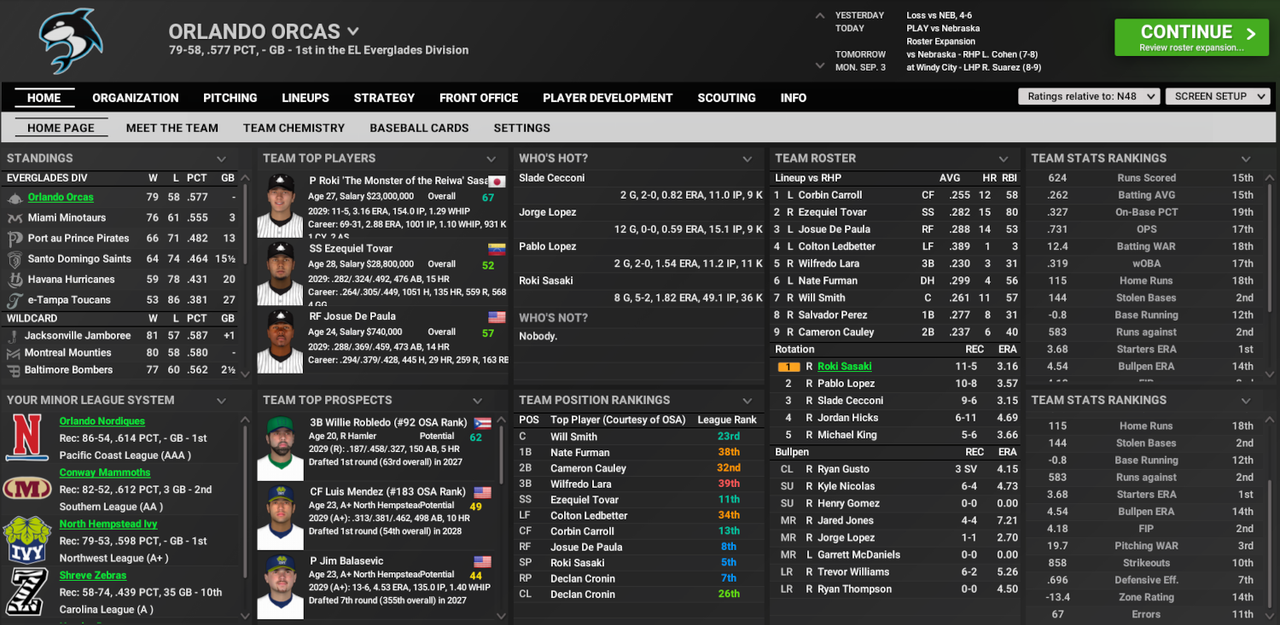Click Jim Balasevic's prospect photo
The image size is (1280, 625).
pyautogui.click(x=280, y=586)
